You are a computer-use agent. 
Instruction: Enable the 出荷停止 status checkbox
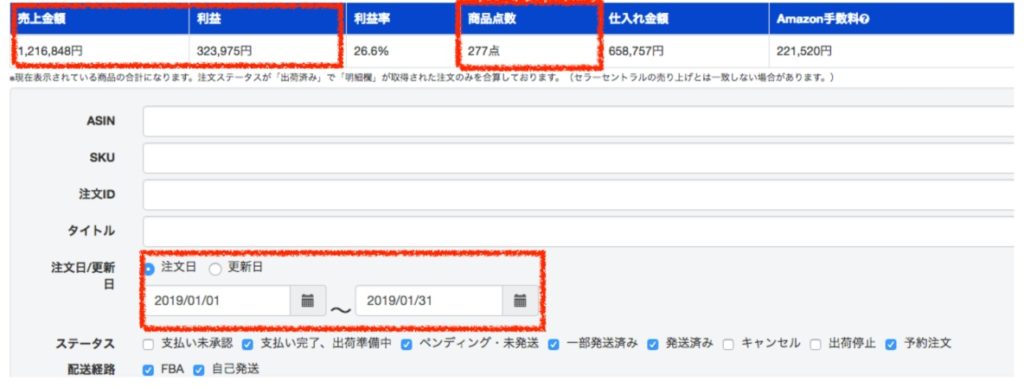click(x=816, y=345)
